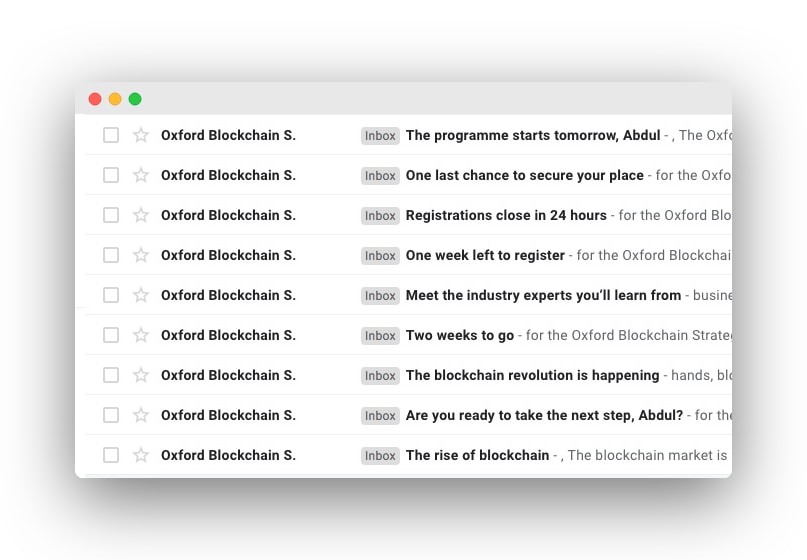Viewport: 807px width, 560px height.
Task: Click sender name on 'The programme starts tomorrow' row
Action: 228,135
